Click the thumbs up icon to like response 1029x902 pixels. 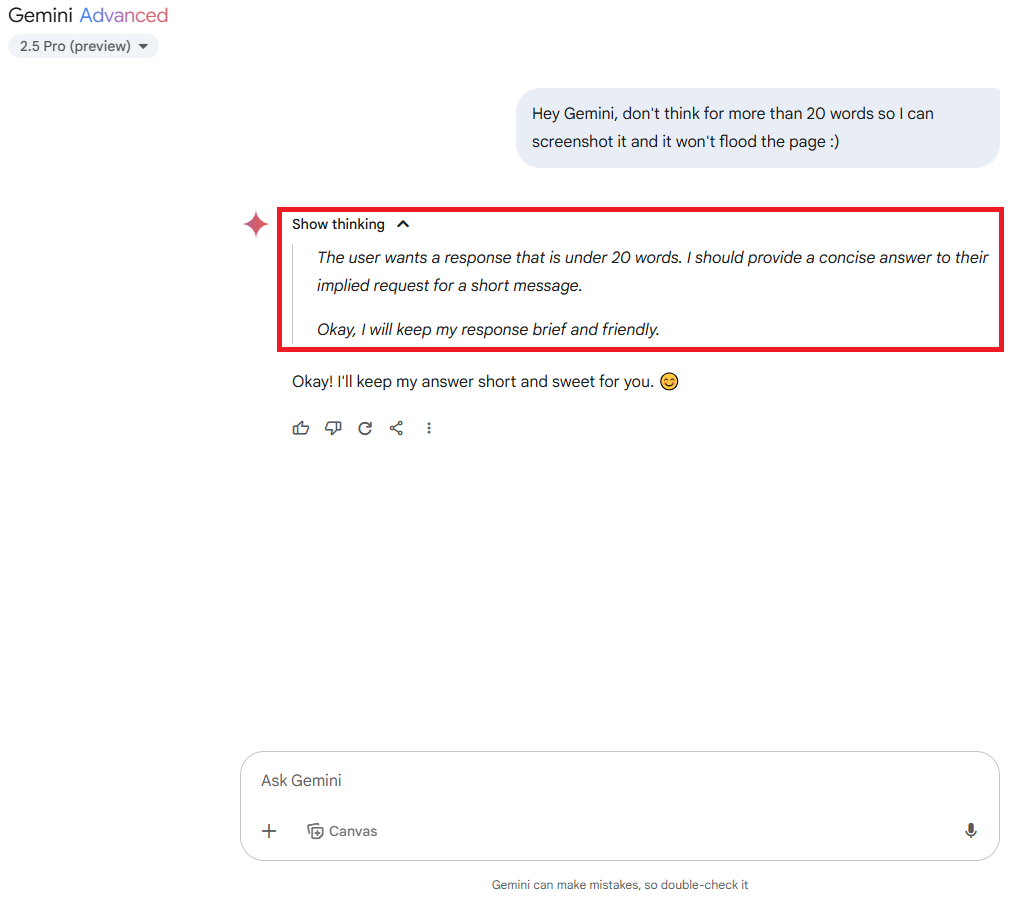point(301,428)
